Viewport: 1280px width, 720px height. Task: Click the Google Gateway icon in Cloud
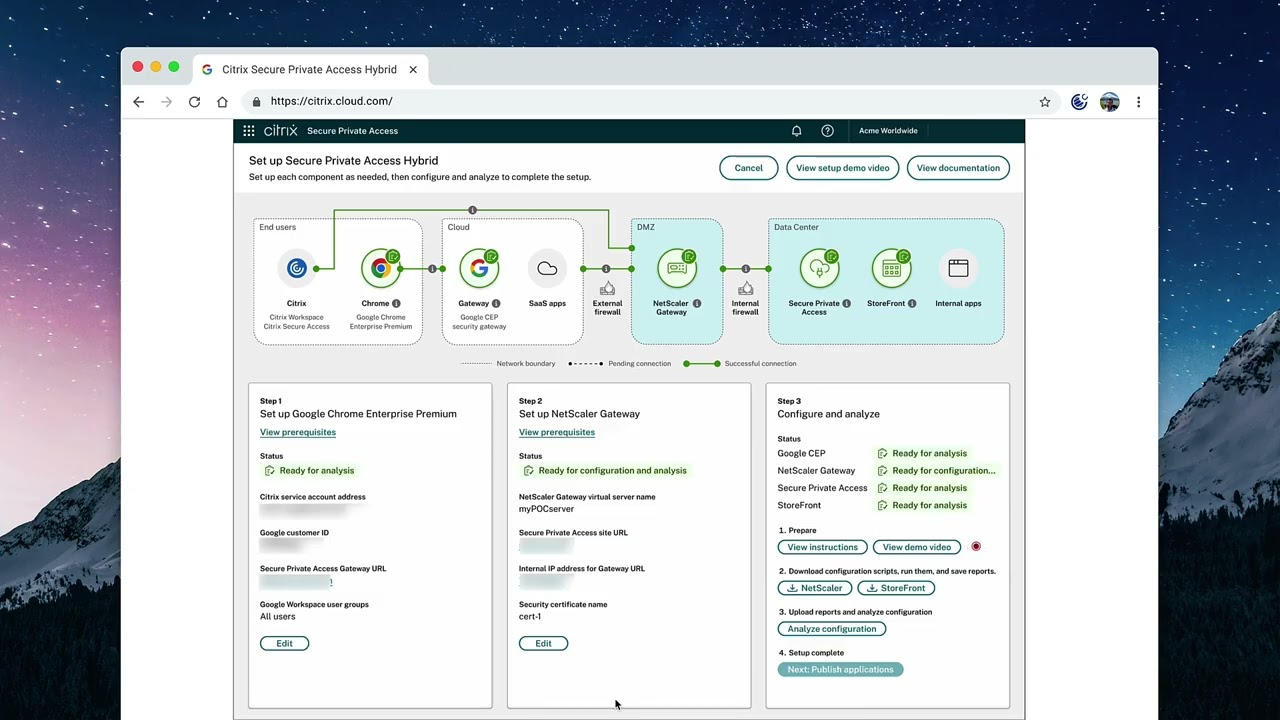[x=479, y=268]
